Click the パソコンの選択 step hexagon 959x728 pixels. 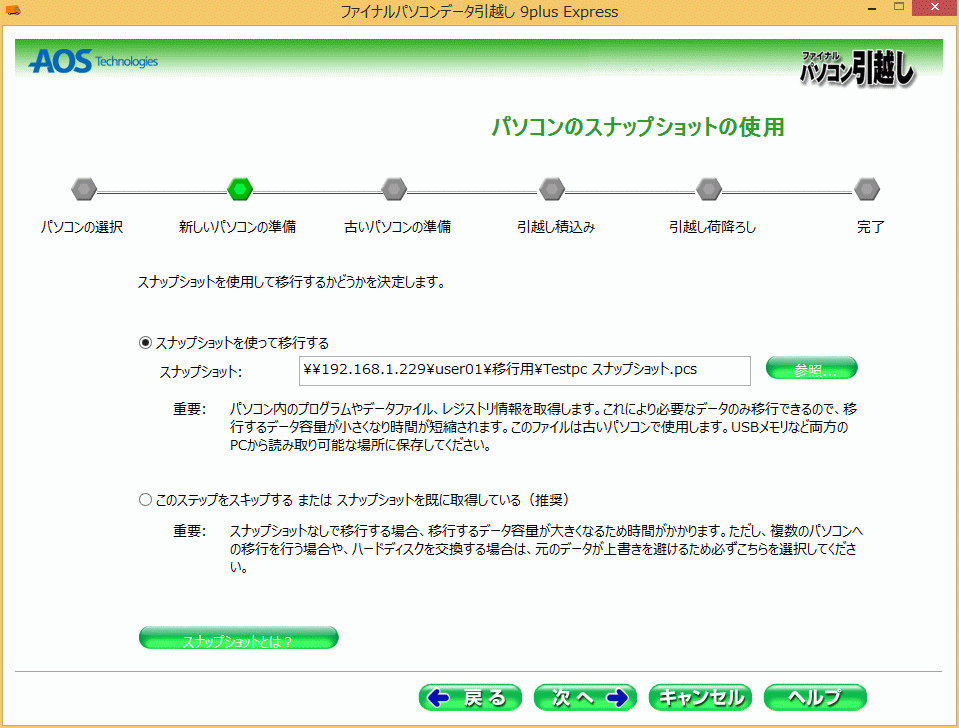[83, 188]
